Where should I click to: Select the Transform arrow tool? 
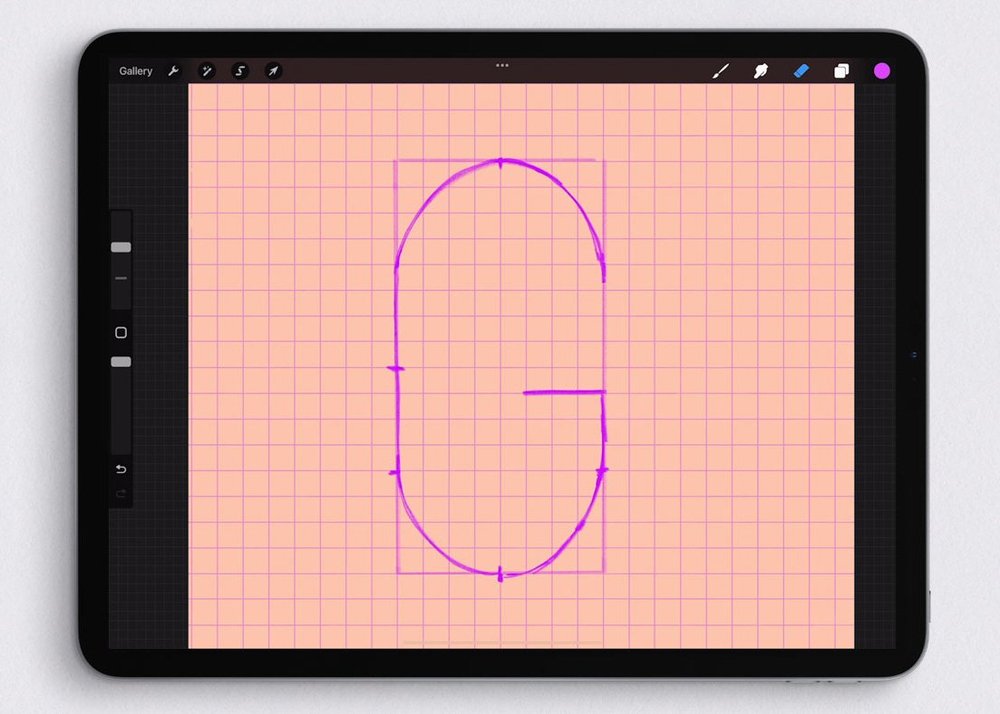(273, 71)
